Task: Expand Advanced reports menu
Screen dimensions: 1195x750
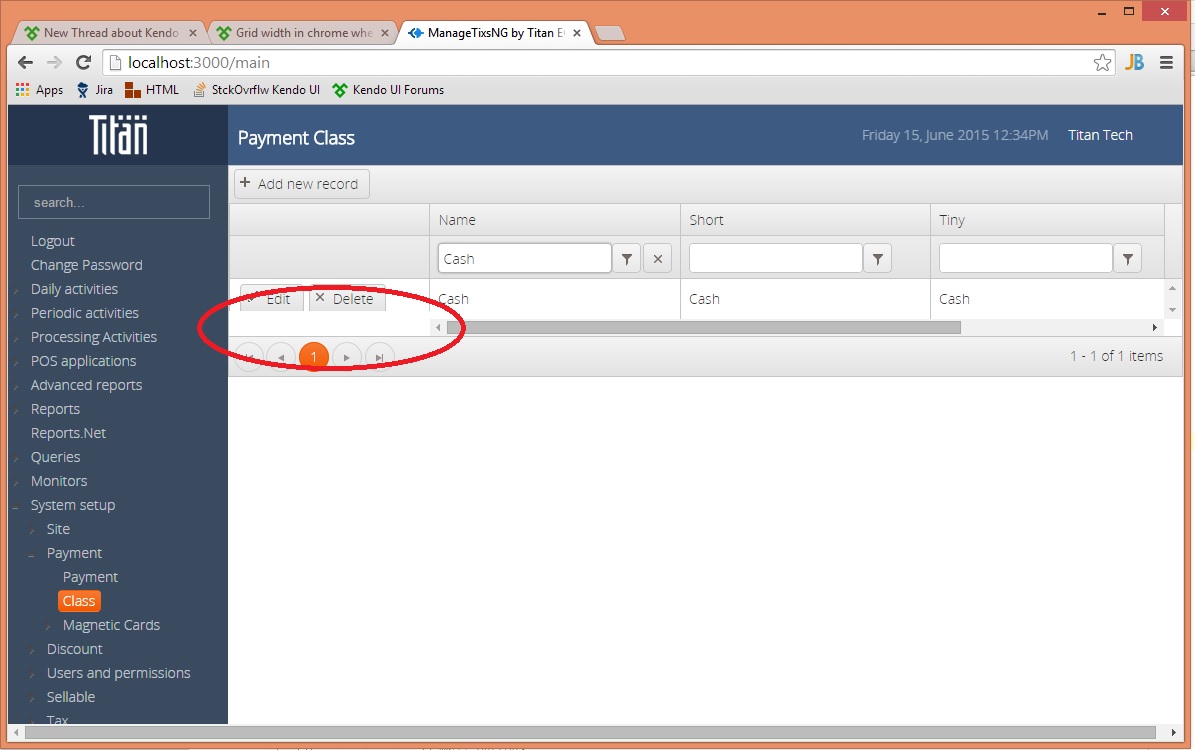Action: coord(86,385)
